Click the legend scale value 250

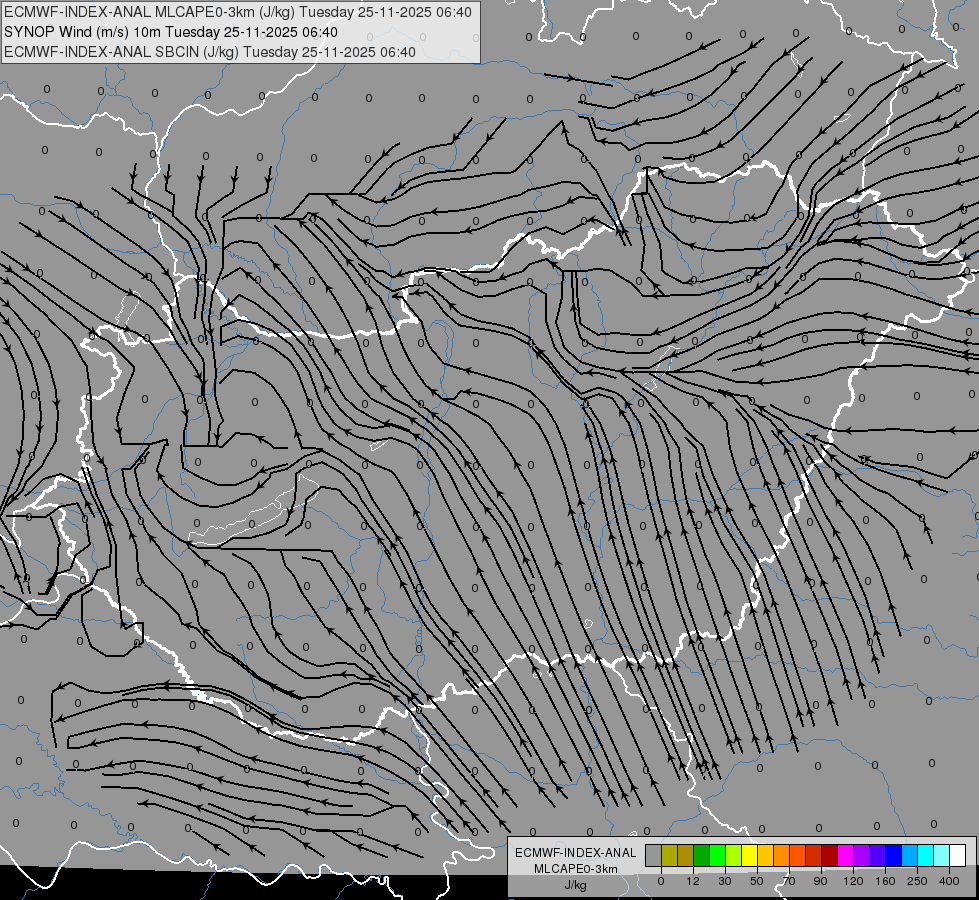pos(917,881)
